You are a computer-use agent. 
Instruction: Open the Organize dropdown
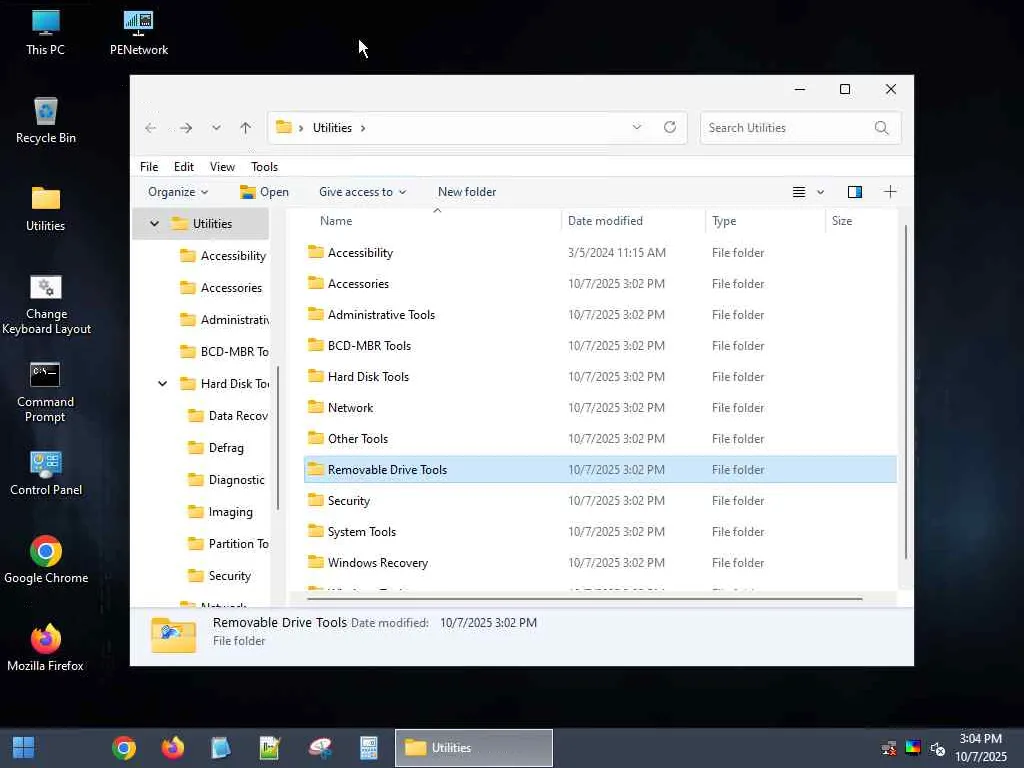pyautogui.click(x=178, y=192)
